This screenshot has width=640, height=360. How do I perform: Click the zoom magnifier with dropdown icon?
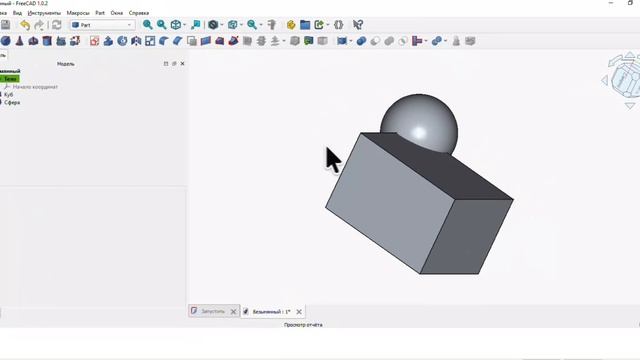(x=252, y=25)
